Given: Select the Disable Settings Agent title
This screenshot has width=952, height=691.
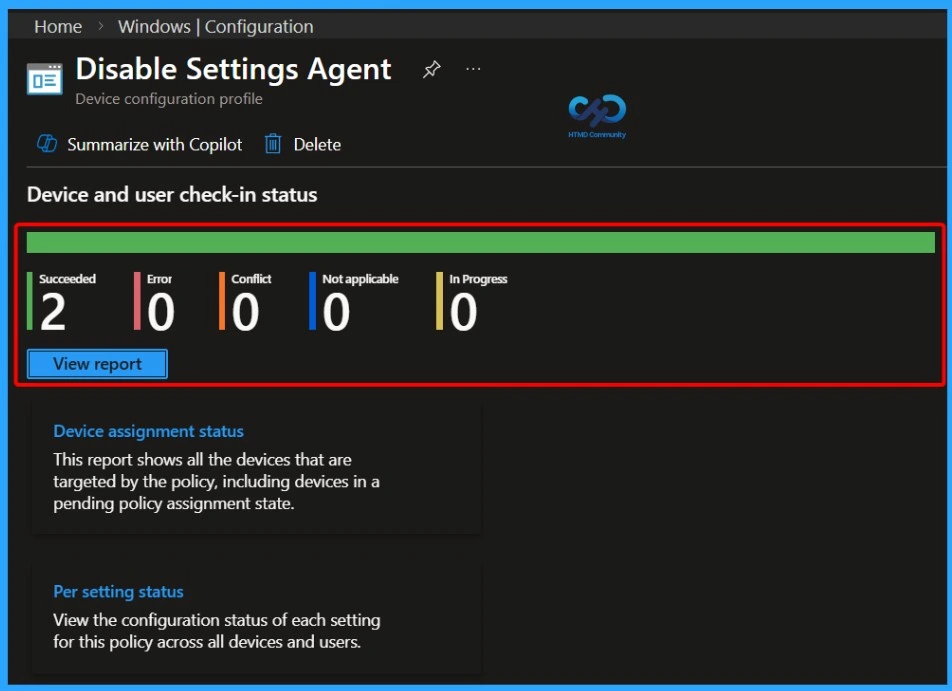Looking at the screenshot, I should 233,69.
